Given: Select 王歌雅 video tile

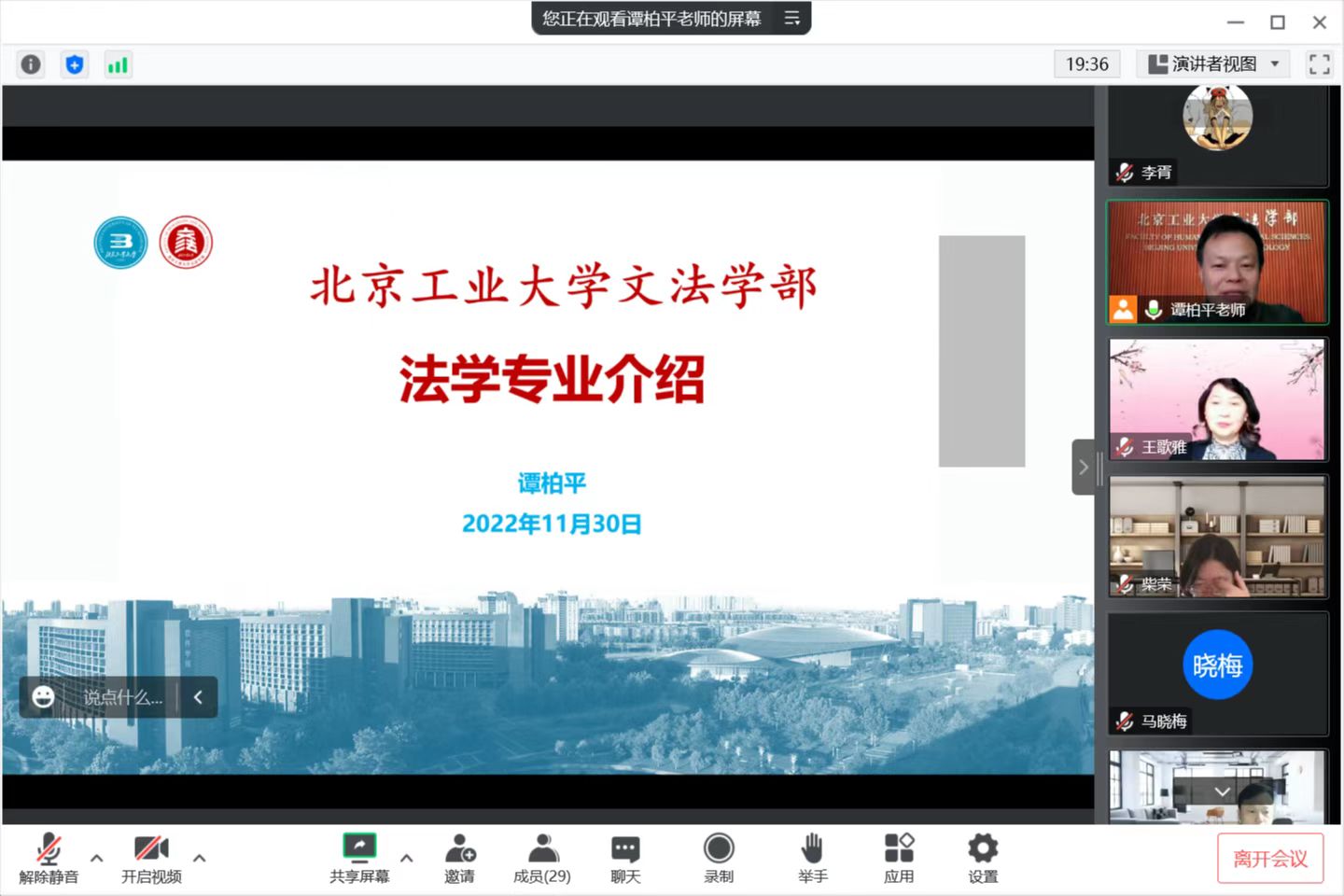Looking at the screenshot, I should coord(1217,399).
